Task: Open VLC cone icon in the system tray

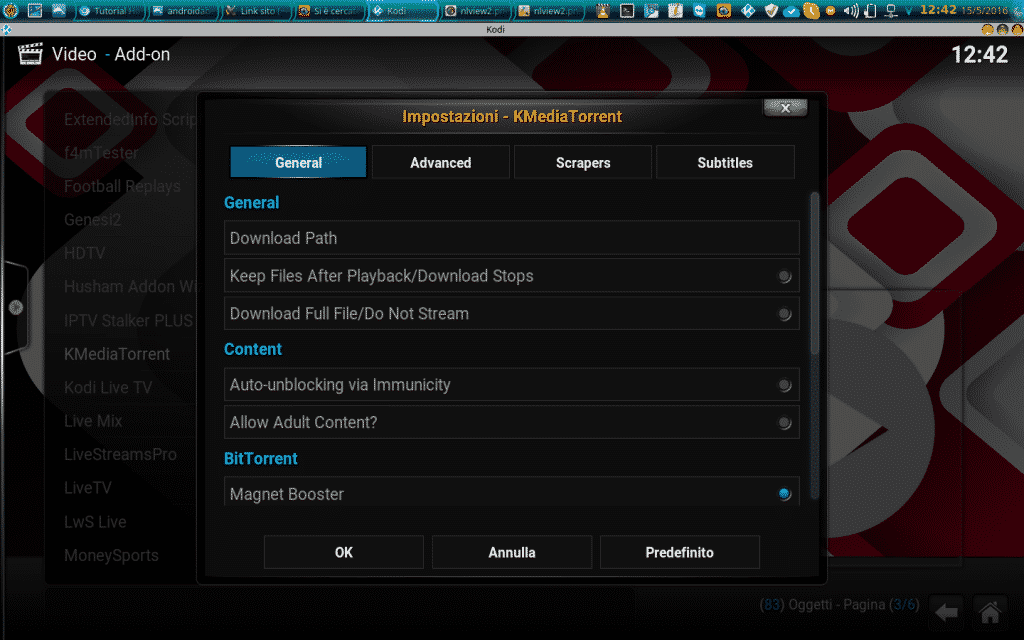Action: click(603, 10)
